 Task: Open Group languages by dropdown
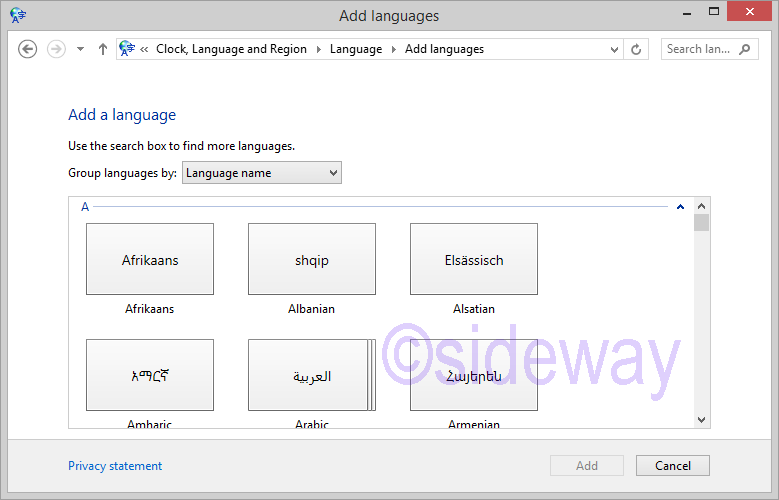(262, 173)
